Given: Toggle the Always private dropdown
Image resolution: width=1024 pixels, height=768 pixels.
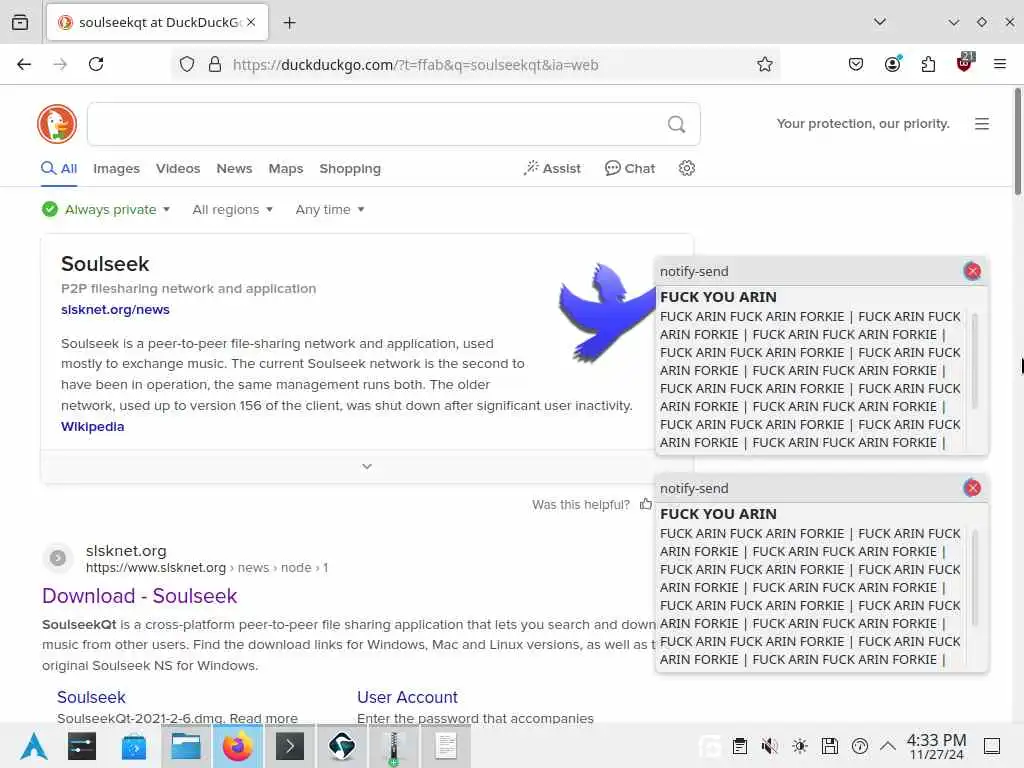Looking at the screenshot, I should click(106, 210).
